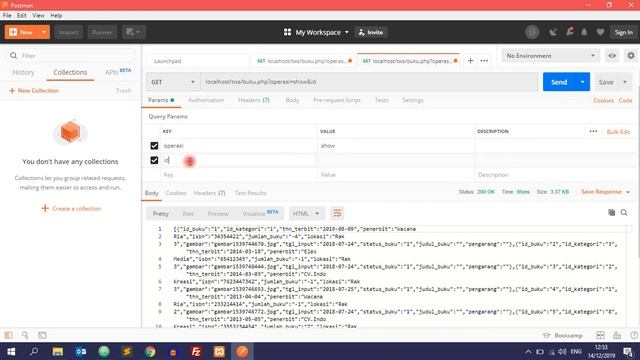
Task: Click the heart icon in header
Action: 600,32
